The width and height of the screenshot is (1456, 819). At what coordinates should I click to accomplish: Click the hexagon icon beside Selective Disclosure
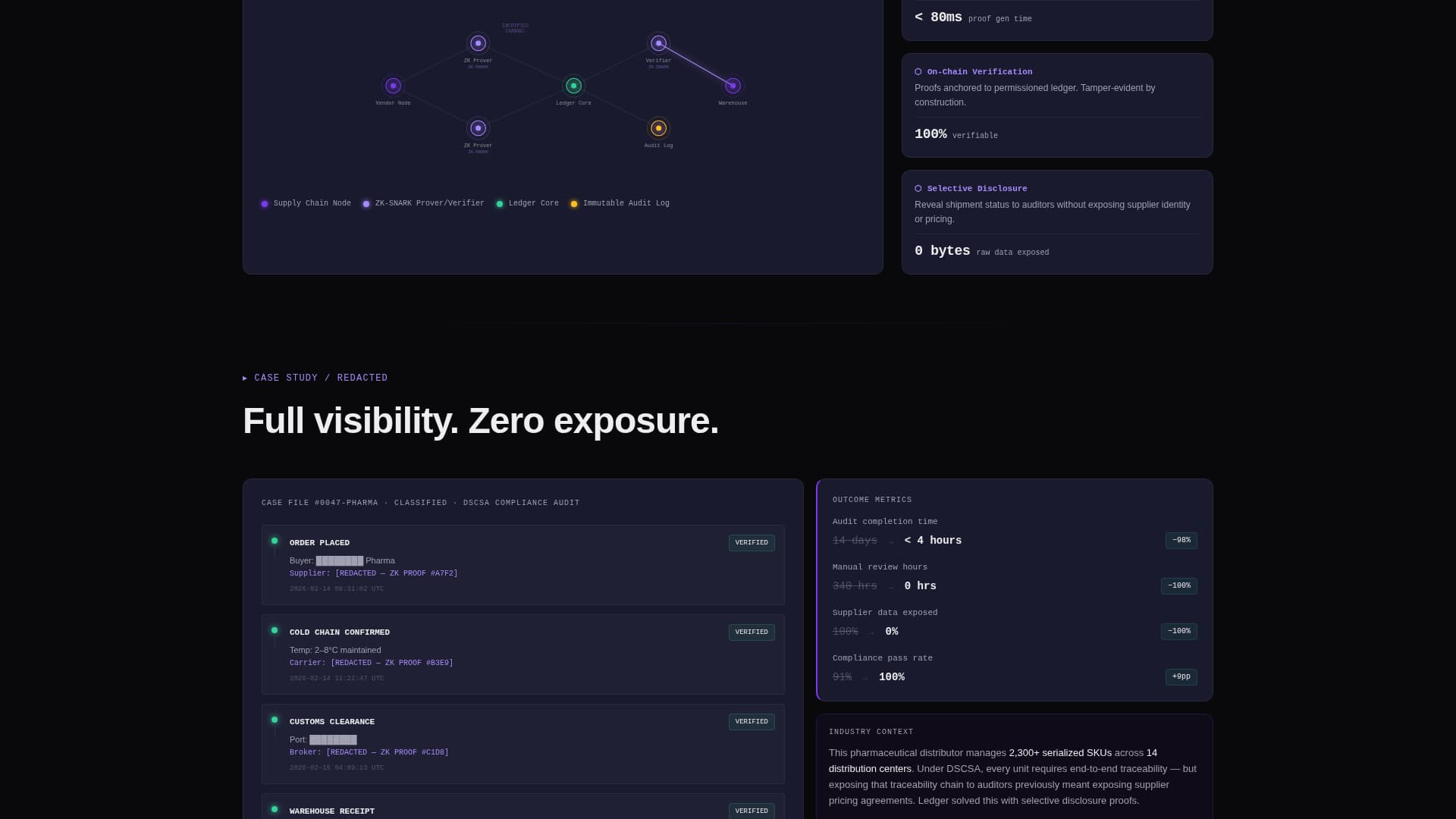(918, 189)
